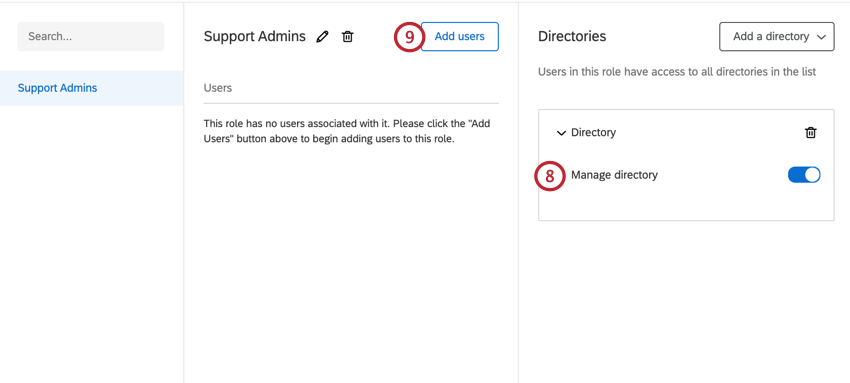
Task: Remove the Directory entry with its trash icon
Action: [x=810, y=133]
